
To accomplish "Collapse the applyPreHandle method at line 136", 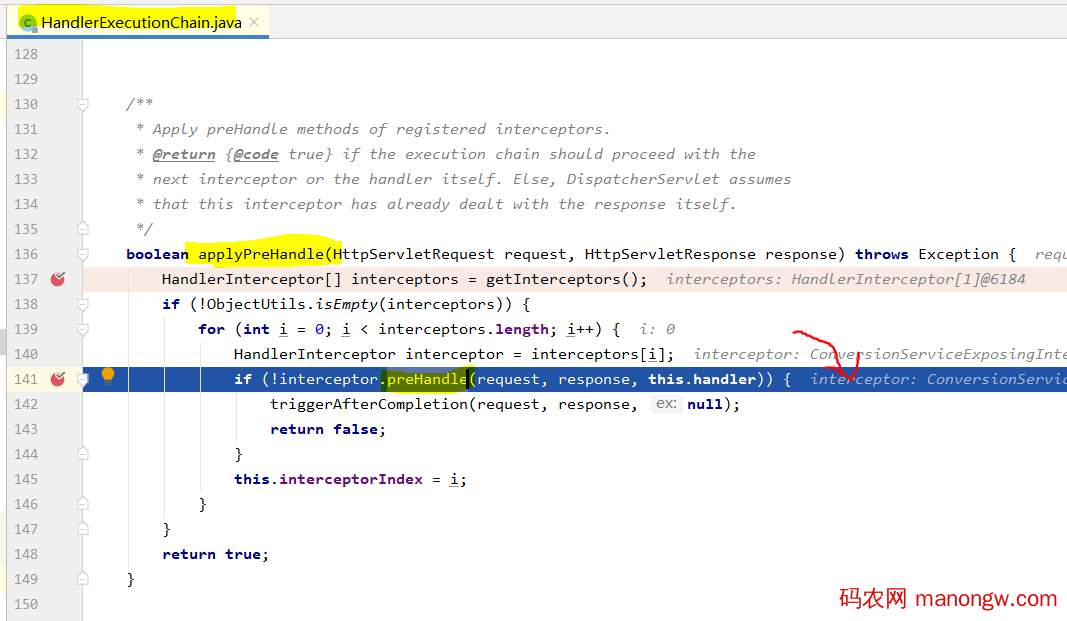I will click(84, 254).
